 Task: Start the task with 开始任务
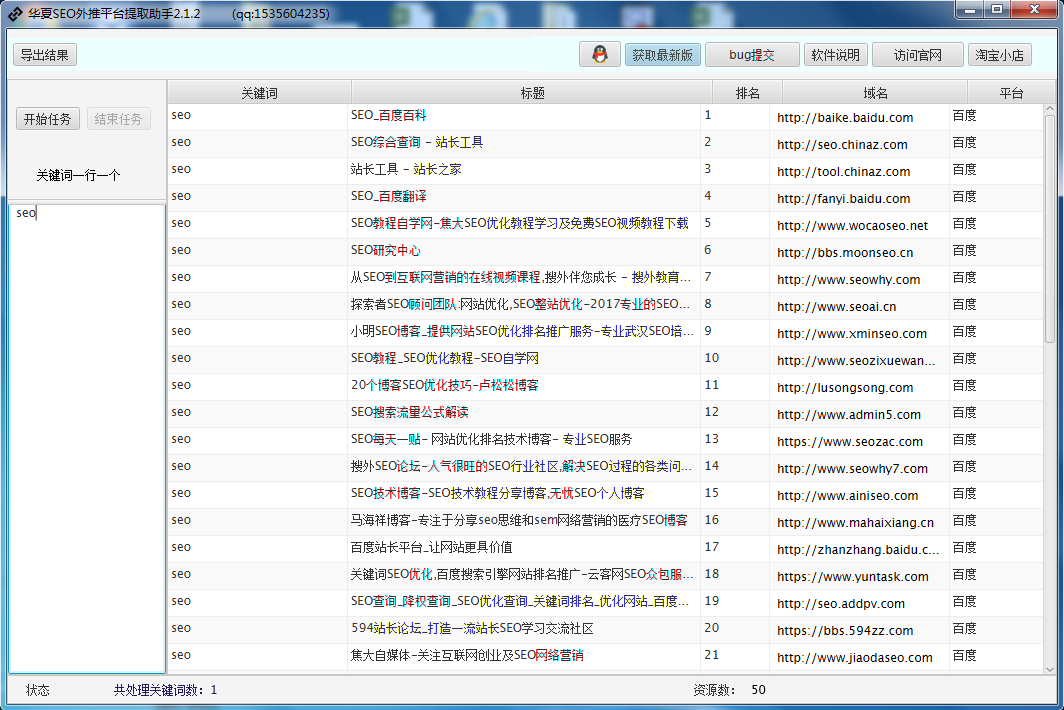click(x=48, y=119)
